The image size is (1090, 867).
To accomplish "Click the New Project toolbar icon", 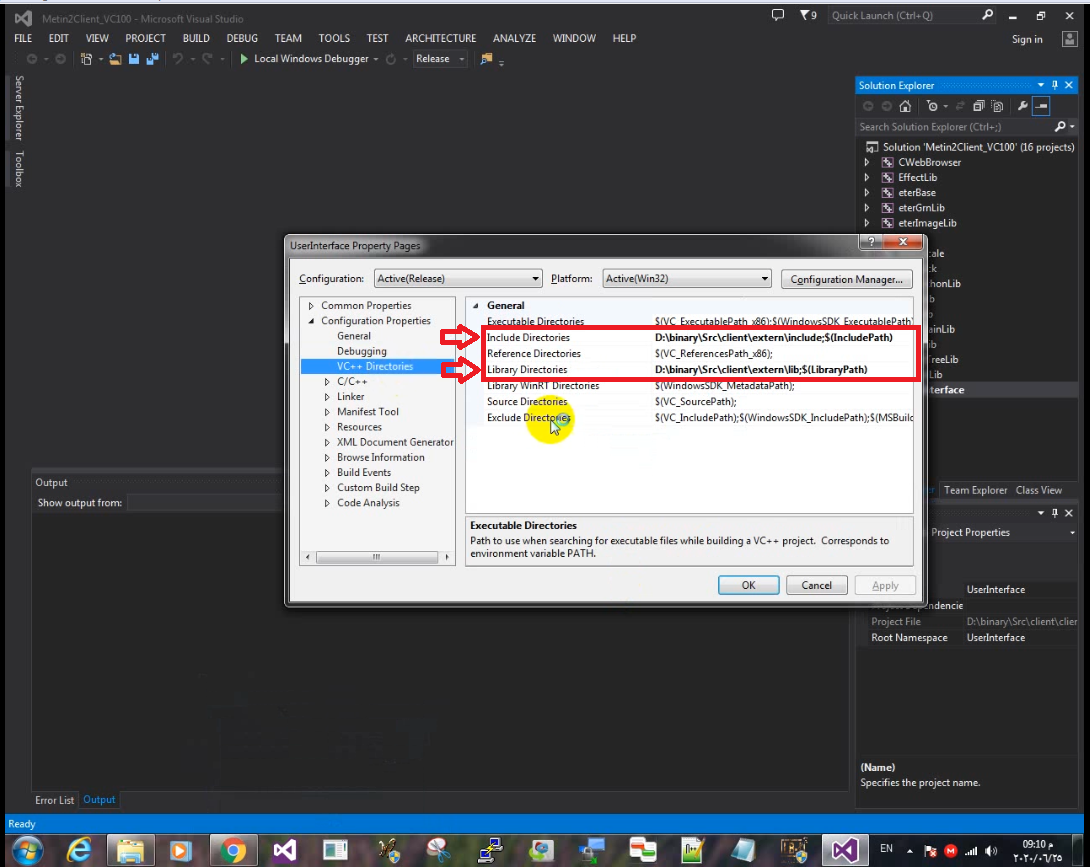I will click(x=86, y=59).
